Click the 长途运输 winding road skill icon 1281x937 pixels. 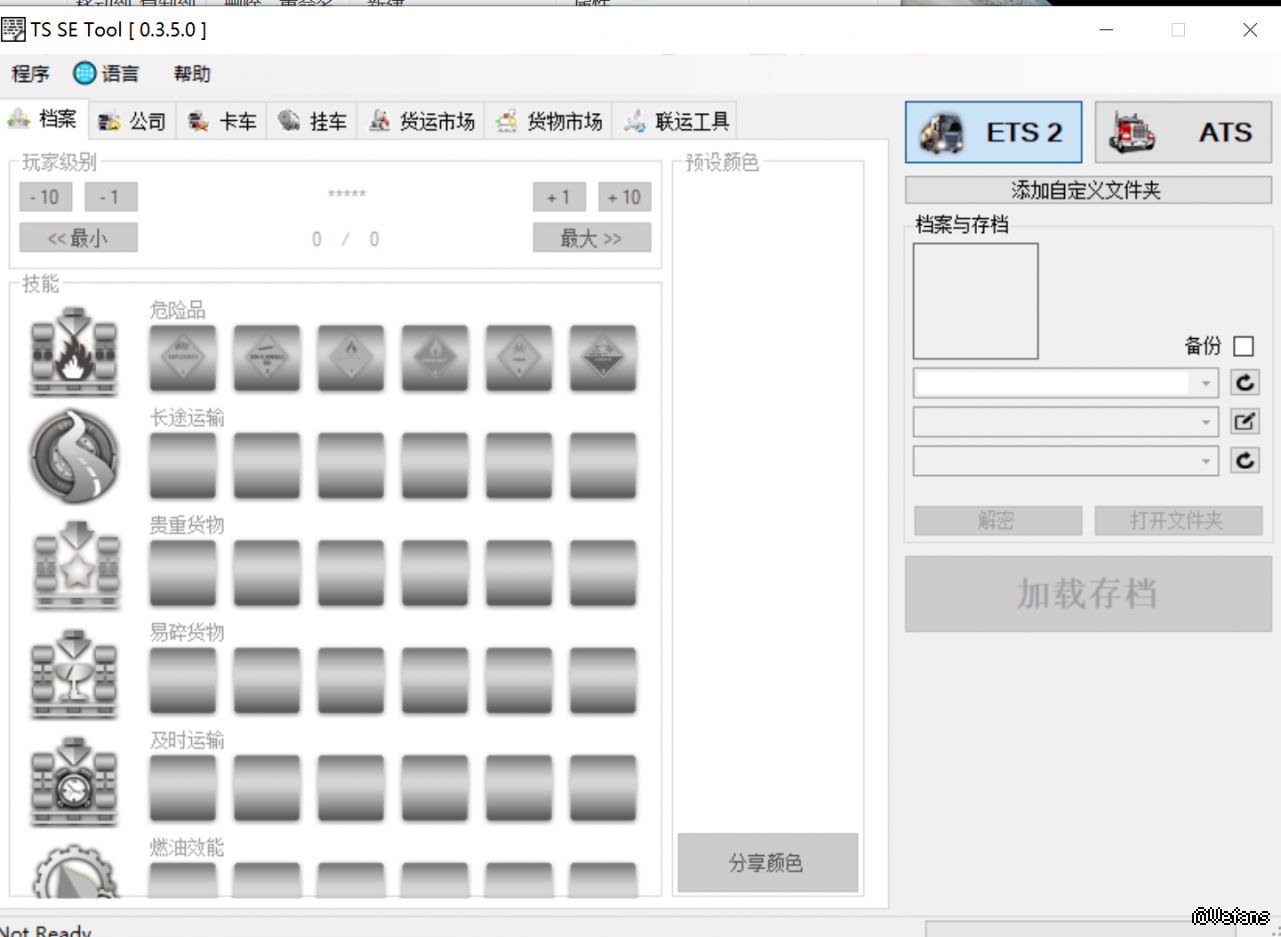(74, 458)
